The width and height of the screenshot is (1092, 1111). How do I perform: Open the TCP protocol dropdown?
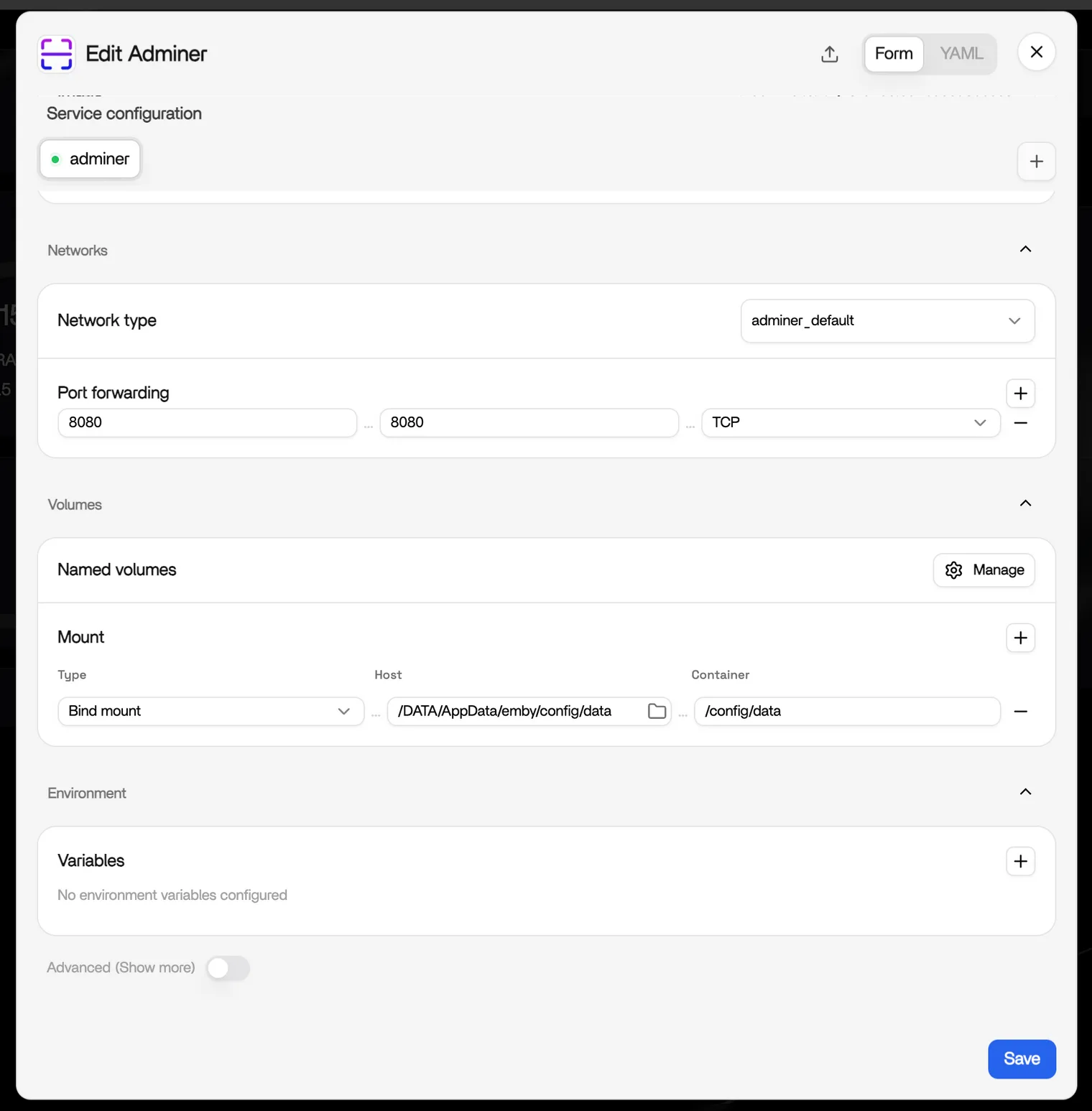pos(851,422)
